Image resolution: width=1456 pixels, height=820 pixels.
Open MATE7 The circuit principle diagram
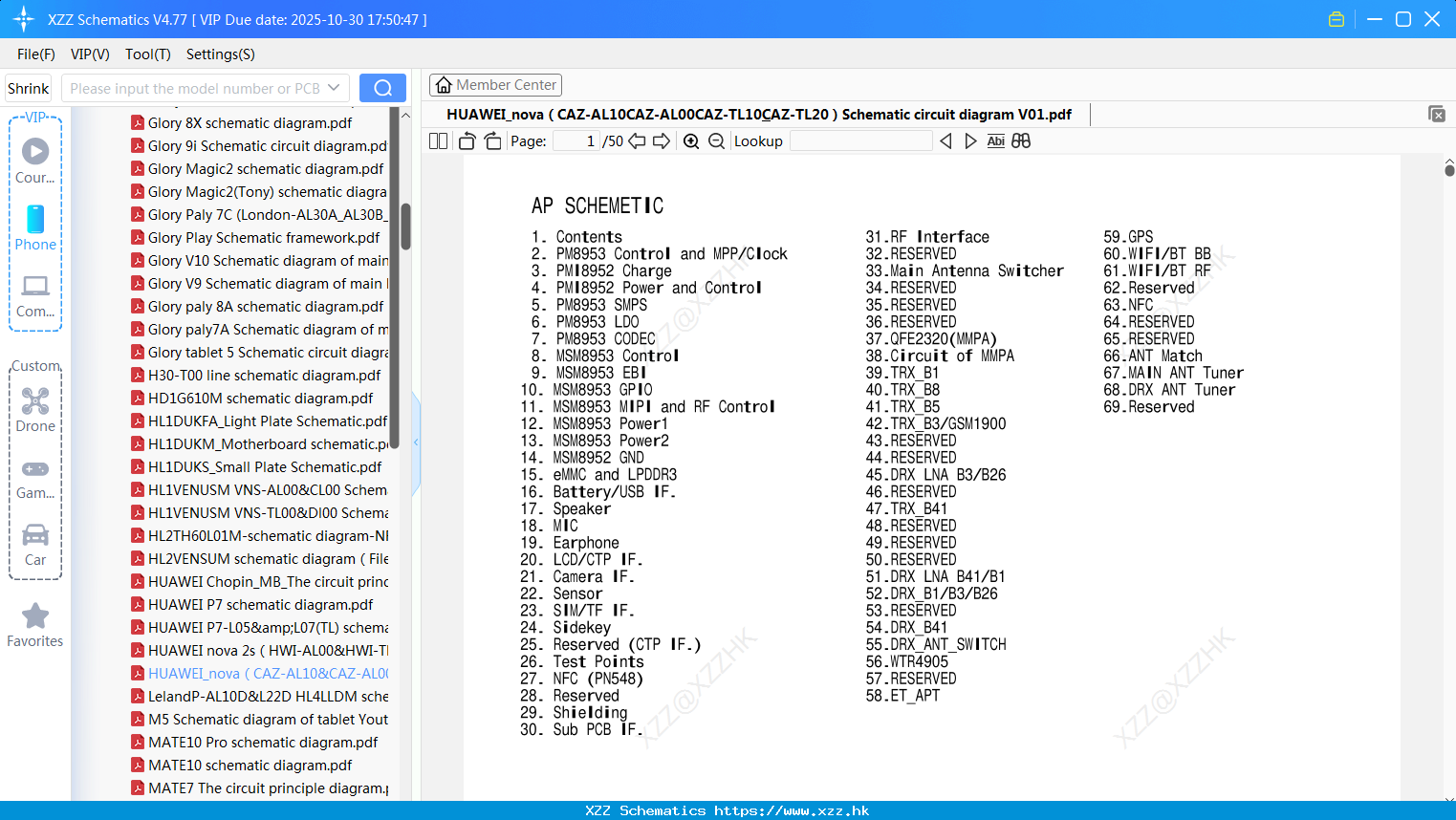[259, 788]
